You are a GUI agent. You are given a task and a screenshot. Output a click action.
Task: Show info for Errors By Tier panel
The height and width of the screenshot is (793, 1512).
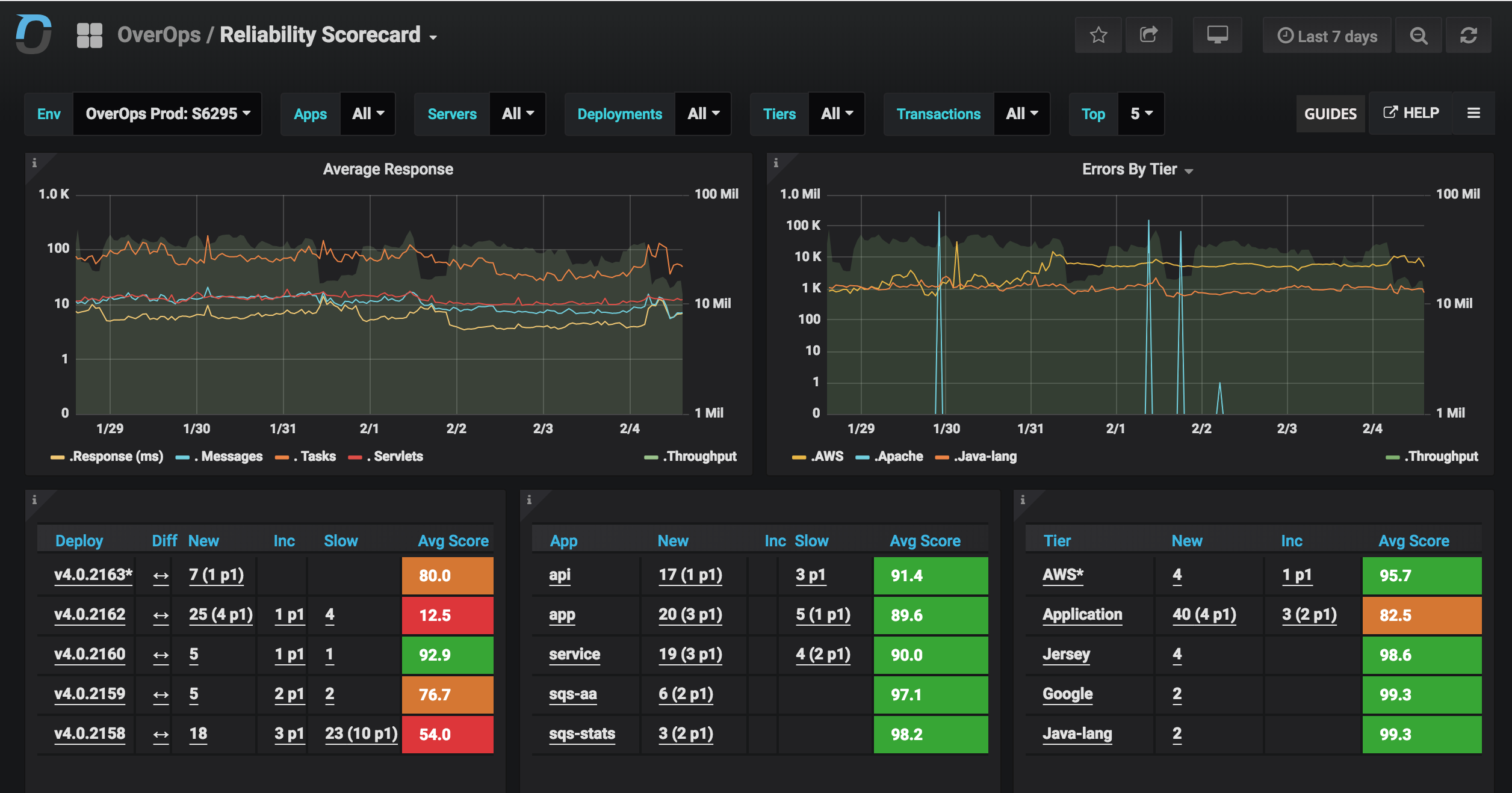coord(776,163)
